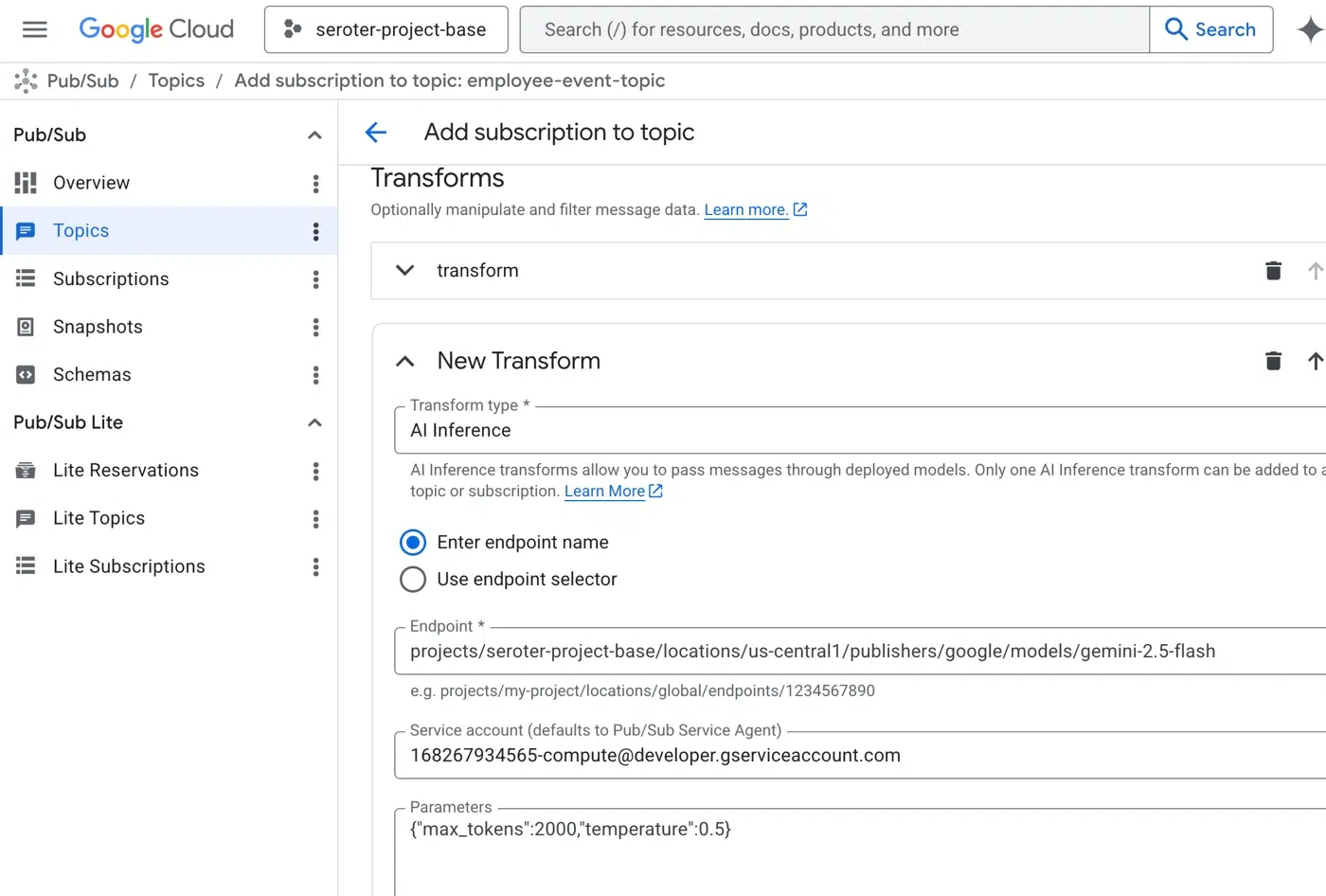This screenshot has width=1326, height=896.
Task: Open the Transforms 'Learn more' link
Action: (x=755, y=210)
